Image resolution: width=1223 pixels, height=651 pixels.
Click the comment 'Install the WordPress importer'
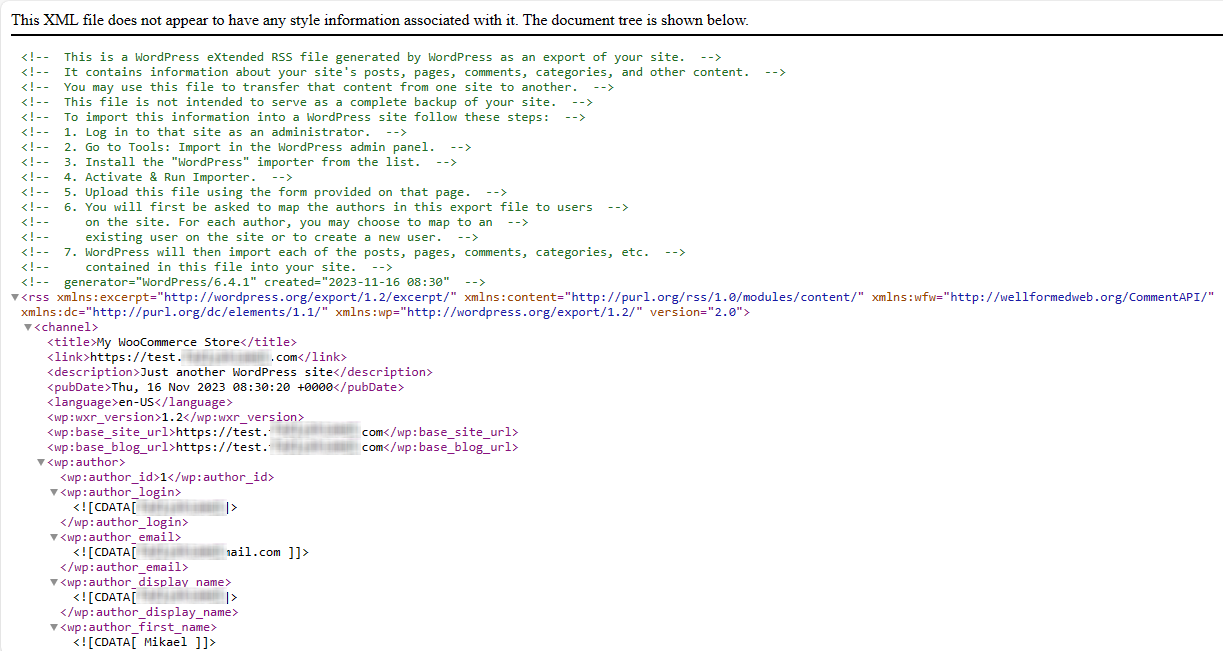pos(239,162)
